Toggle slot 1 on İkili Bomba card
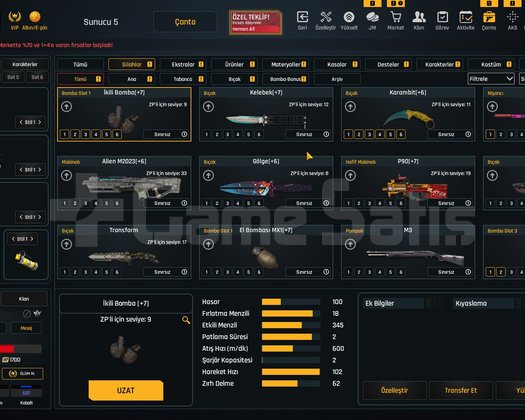The width and height of the screenshot is (525, 420). pyautogui.click(x=65, y=135)
